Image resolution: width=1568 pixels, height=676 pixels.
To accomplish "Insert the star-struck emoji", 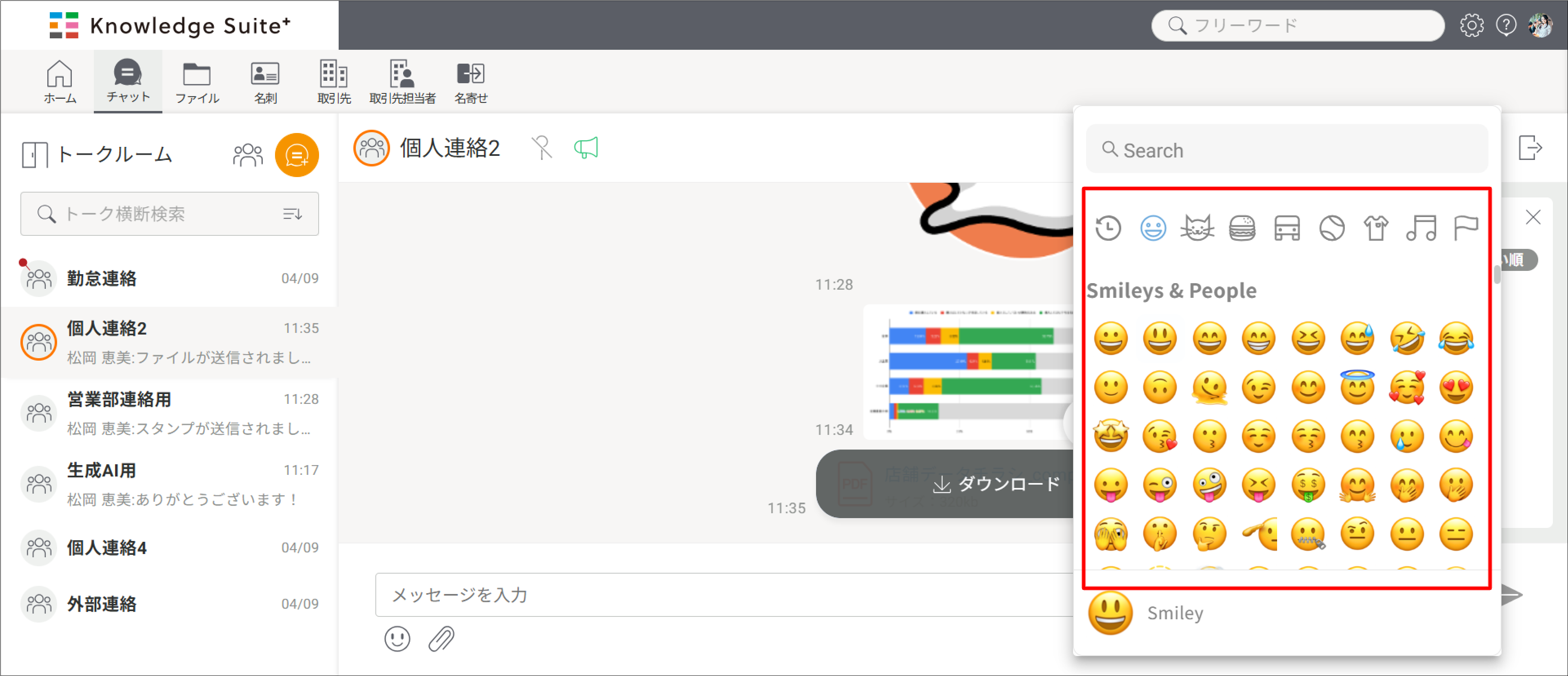I will click(1111, 436).
